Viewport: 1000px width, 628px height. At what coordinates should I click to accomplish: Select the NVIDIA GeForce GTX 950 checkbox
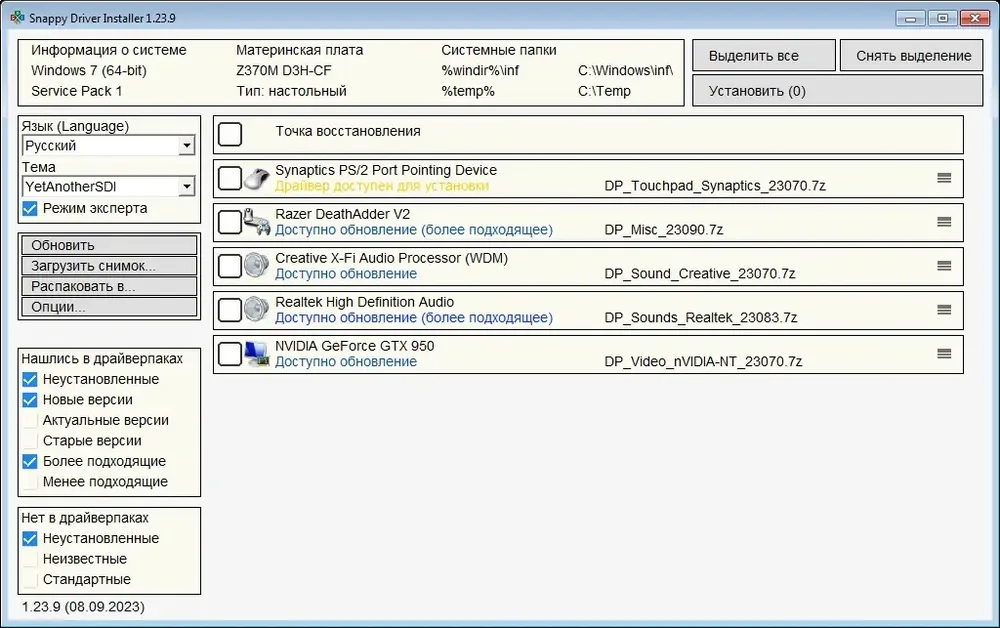click(x=230, y=354)
